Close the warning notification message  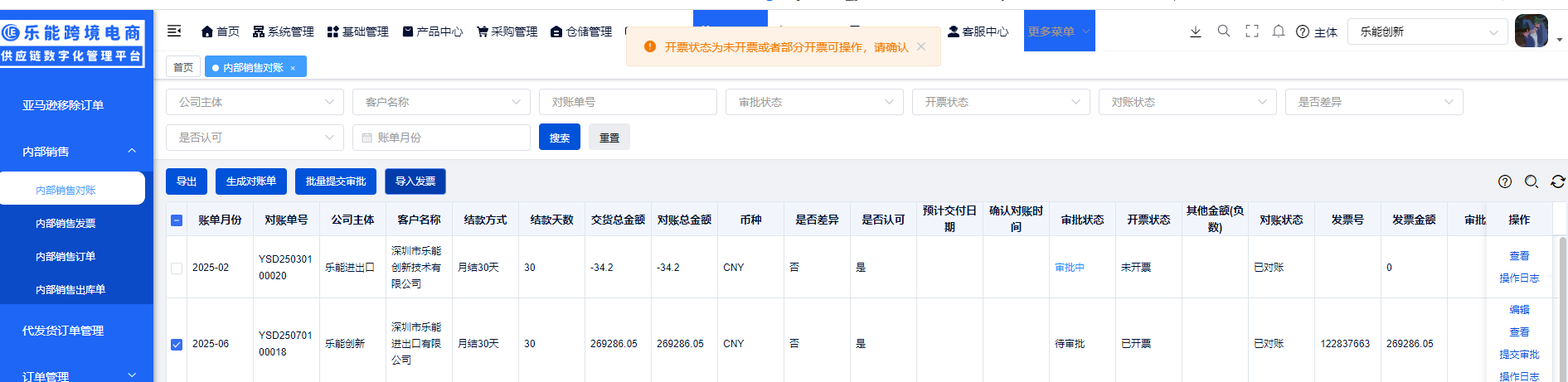(x=921, y=46)
